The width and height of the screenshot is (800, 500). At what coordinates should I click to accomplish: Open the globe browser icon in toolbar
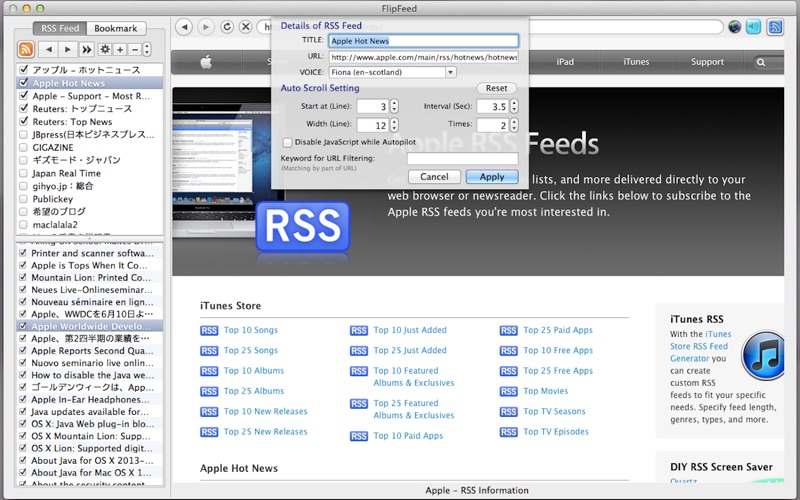[734, 27]
